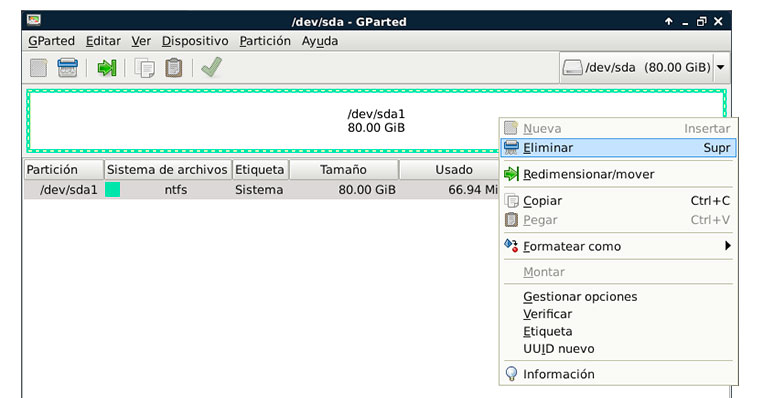This screenshot has width=760, height=398.
Task: Choose Gestionar opciones in context menu
Action: pos(618,297)
